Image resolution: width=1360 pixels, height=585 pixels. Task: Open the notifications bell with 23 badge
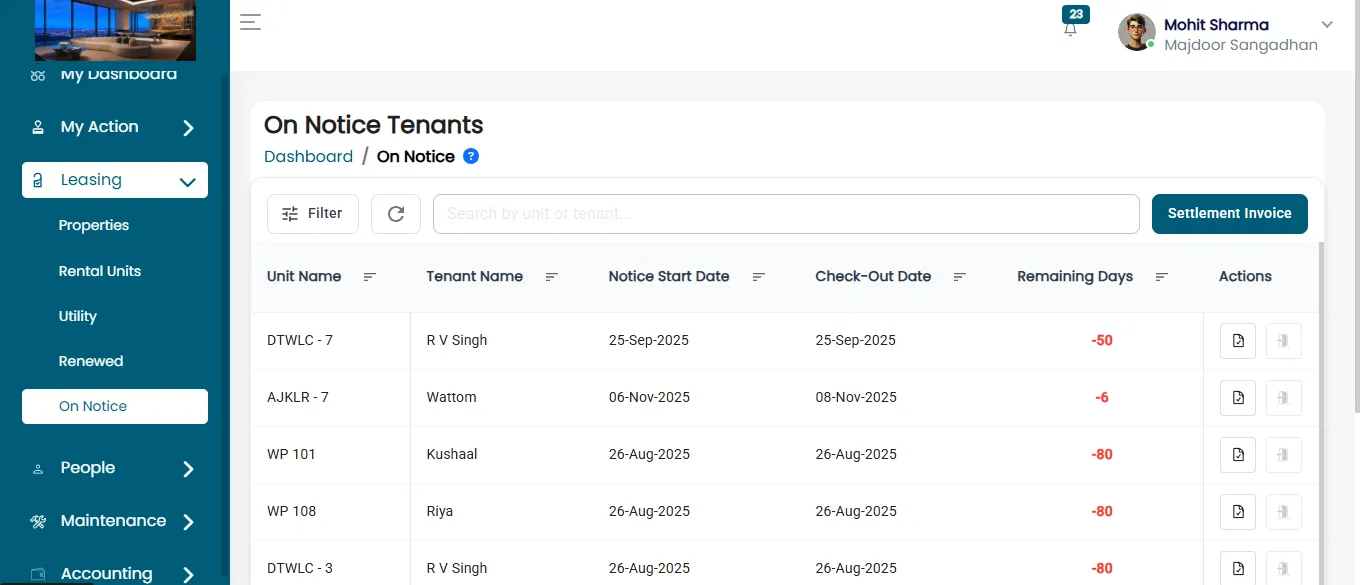pyautogui.click(x=1071, y=28)
